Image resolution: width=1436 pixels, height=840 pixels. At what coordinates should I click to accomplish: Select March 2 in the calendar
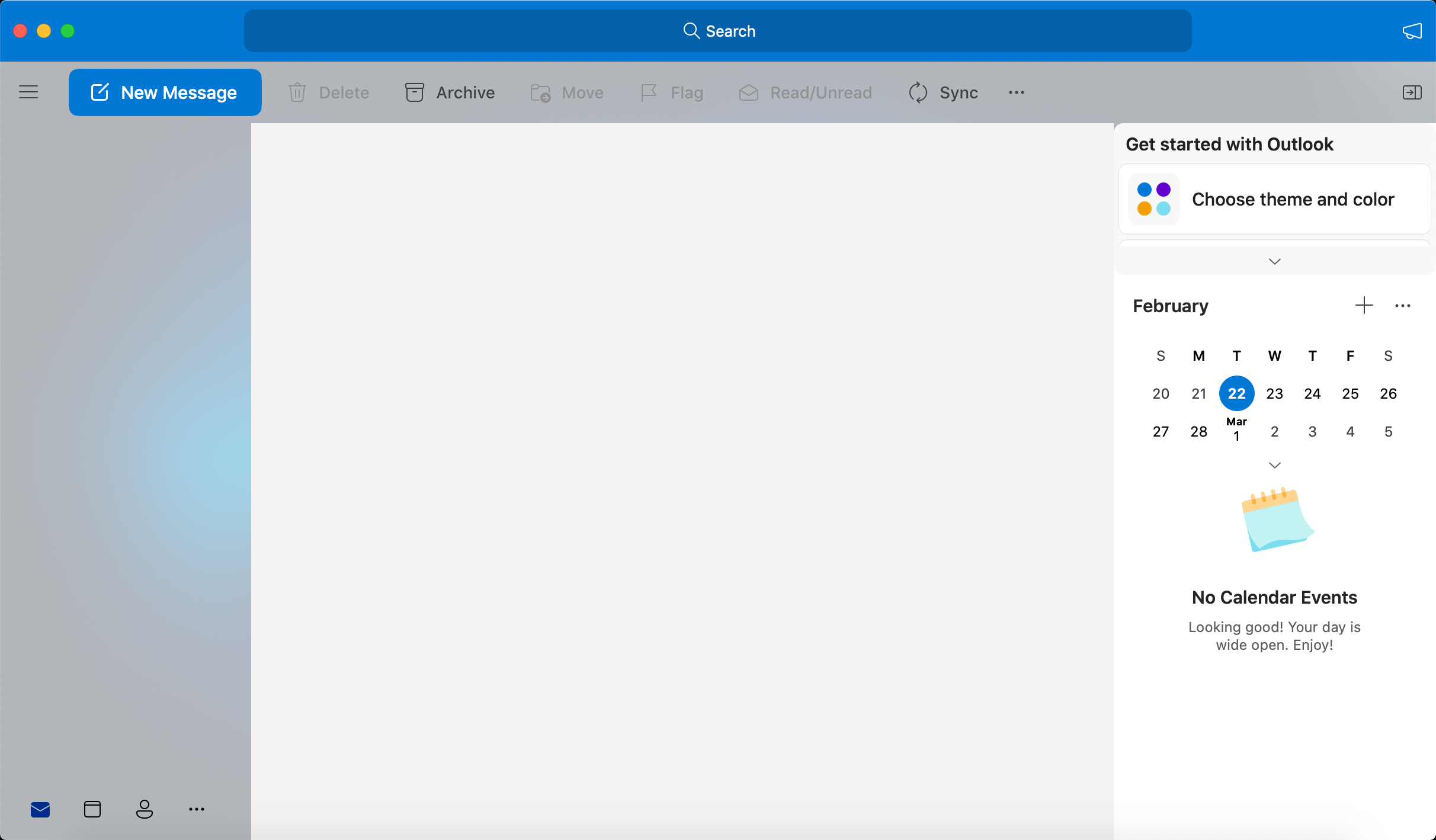click(1275, 431)
